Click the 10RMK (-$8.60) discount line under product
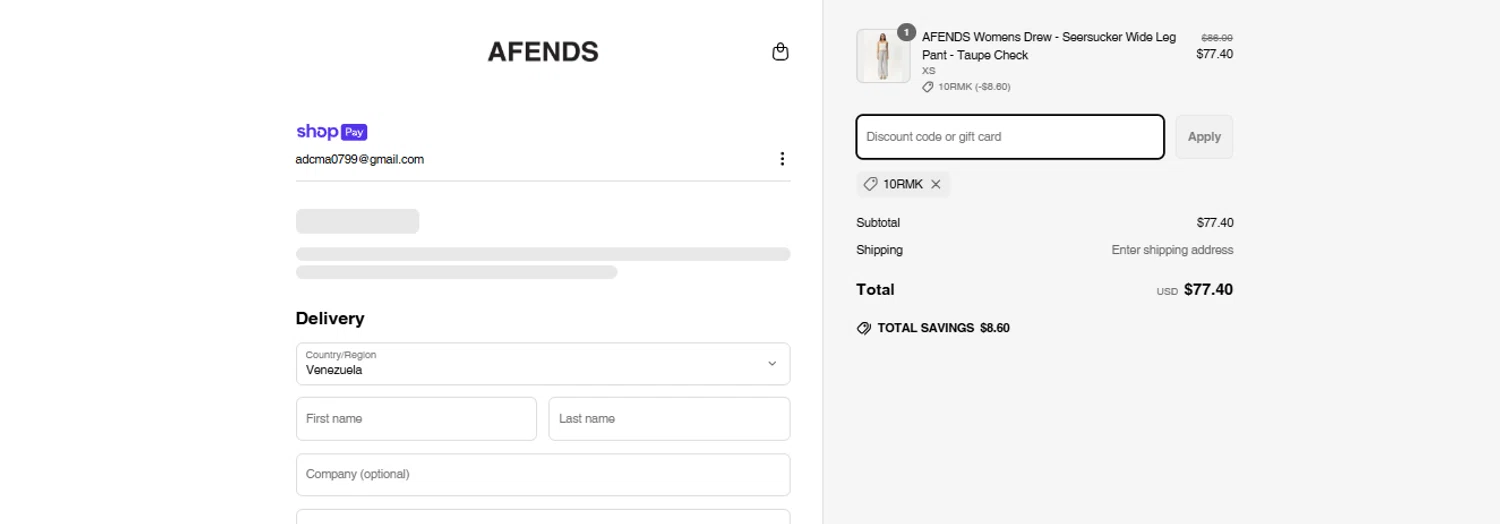Viewport: 1500px width, 524px height. (x=966, y=87)
